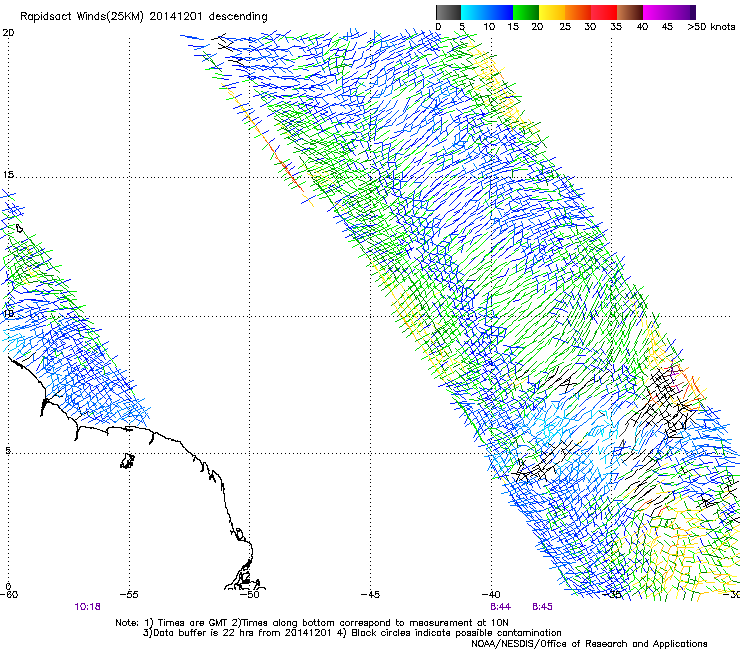Click longitude label '-60' at bottom-left
Viewport: 740px width, 650px height.
(x=8, y=595)
